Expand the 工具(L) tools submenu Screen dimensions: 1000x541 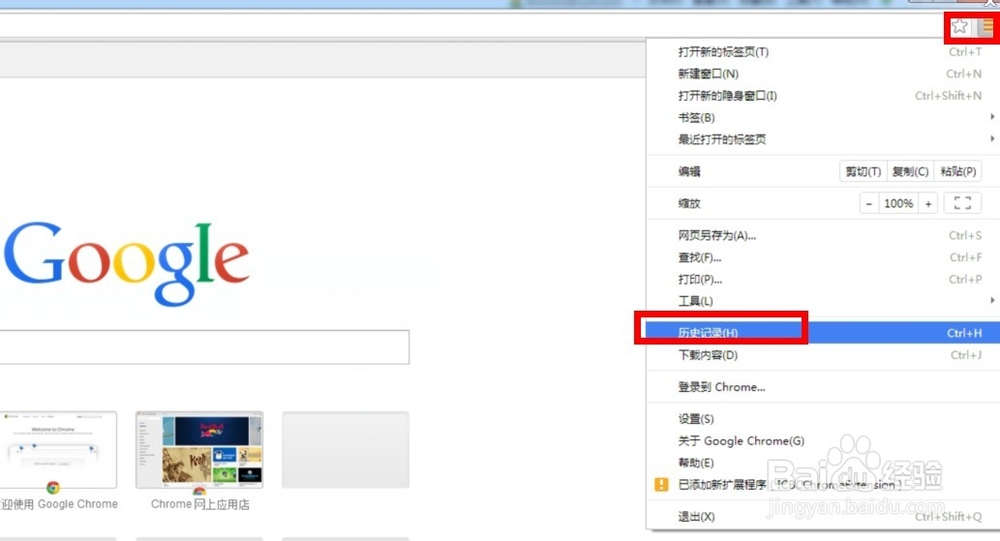(823, 300)
